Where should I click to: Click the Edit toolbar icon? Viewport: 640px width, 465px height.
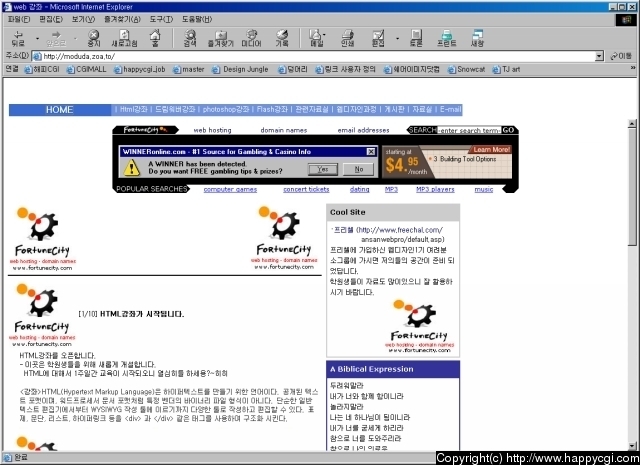(x=378, y=38)
